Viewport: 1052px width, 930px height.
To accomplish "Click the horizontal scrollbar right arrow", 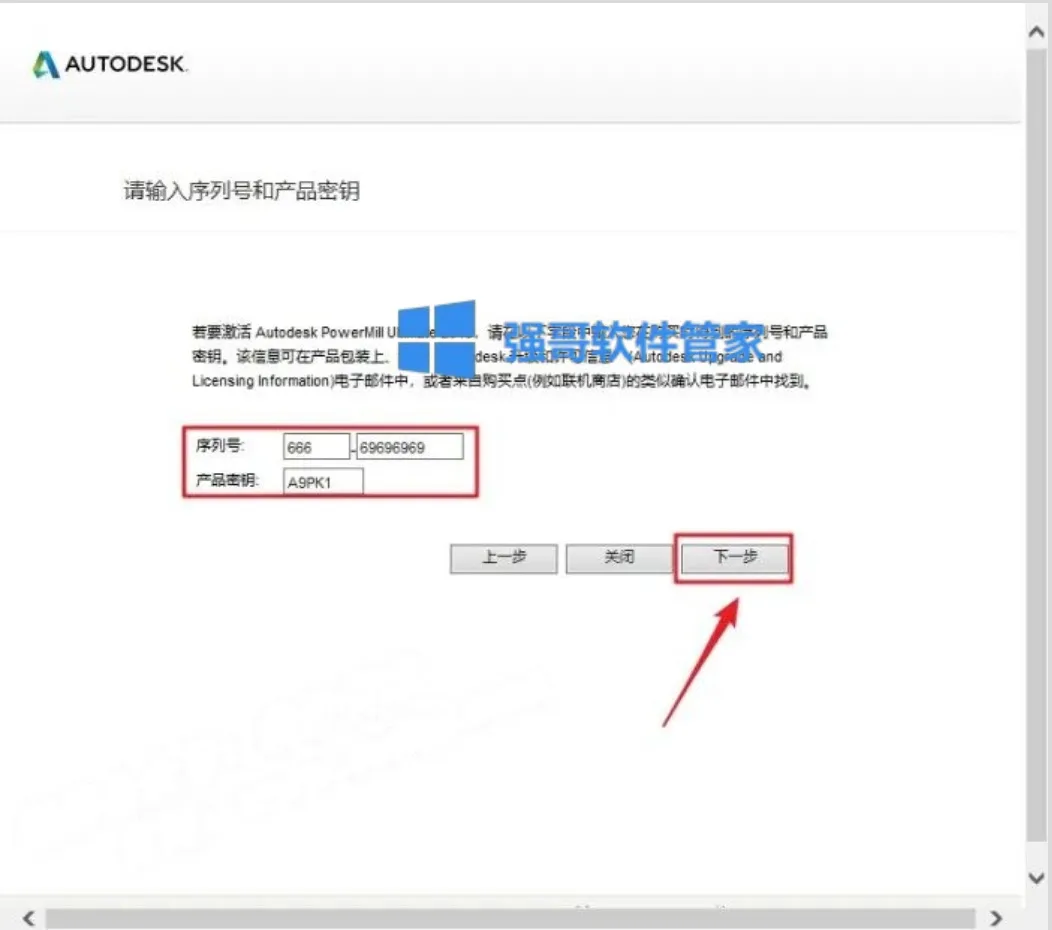I will (x=996, y=917).
